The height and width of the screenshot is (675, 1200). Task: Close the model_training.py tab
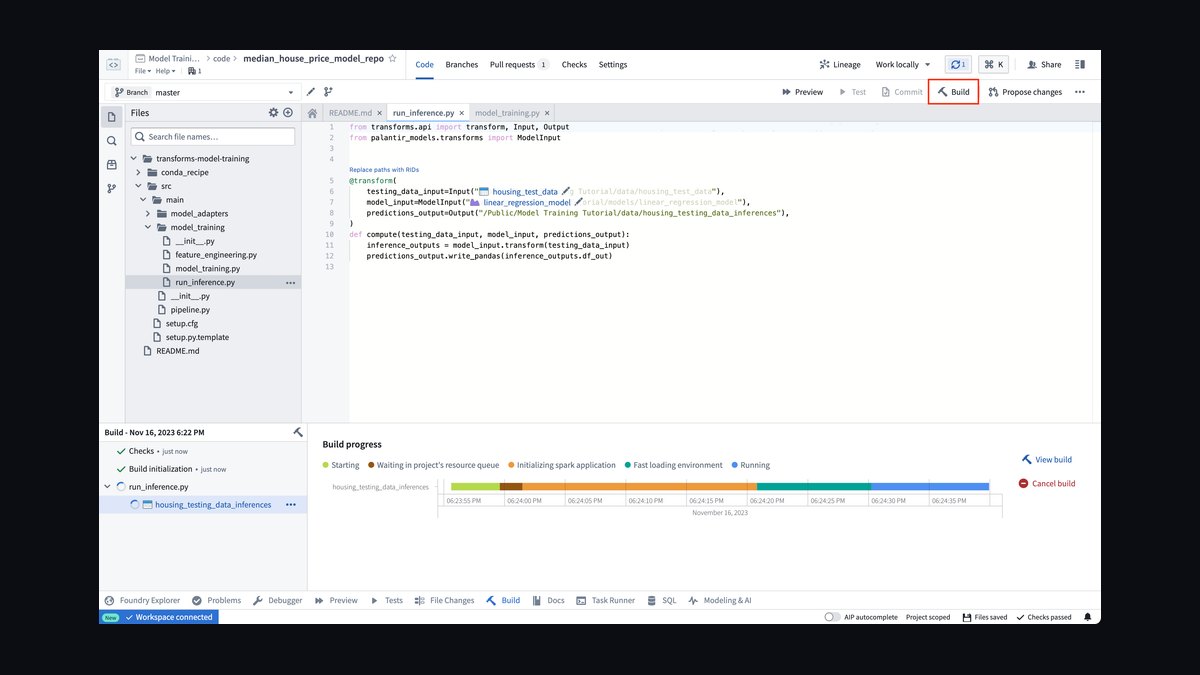548,114
